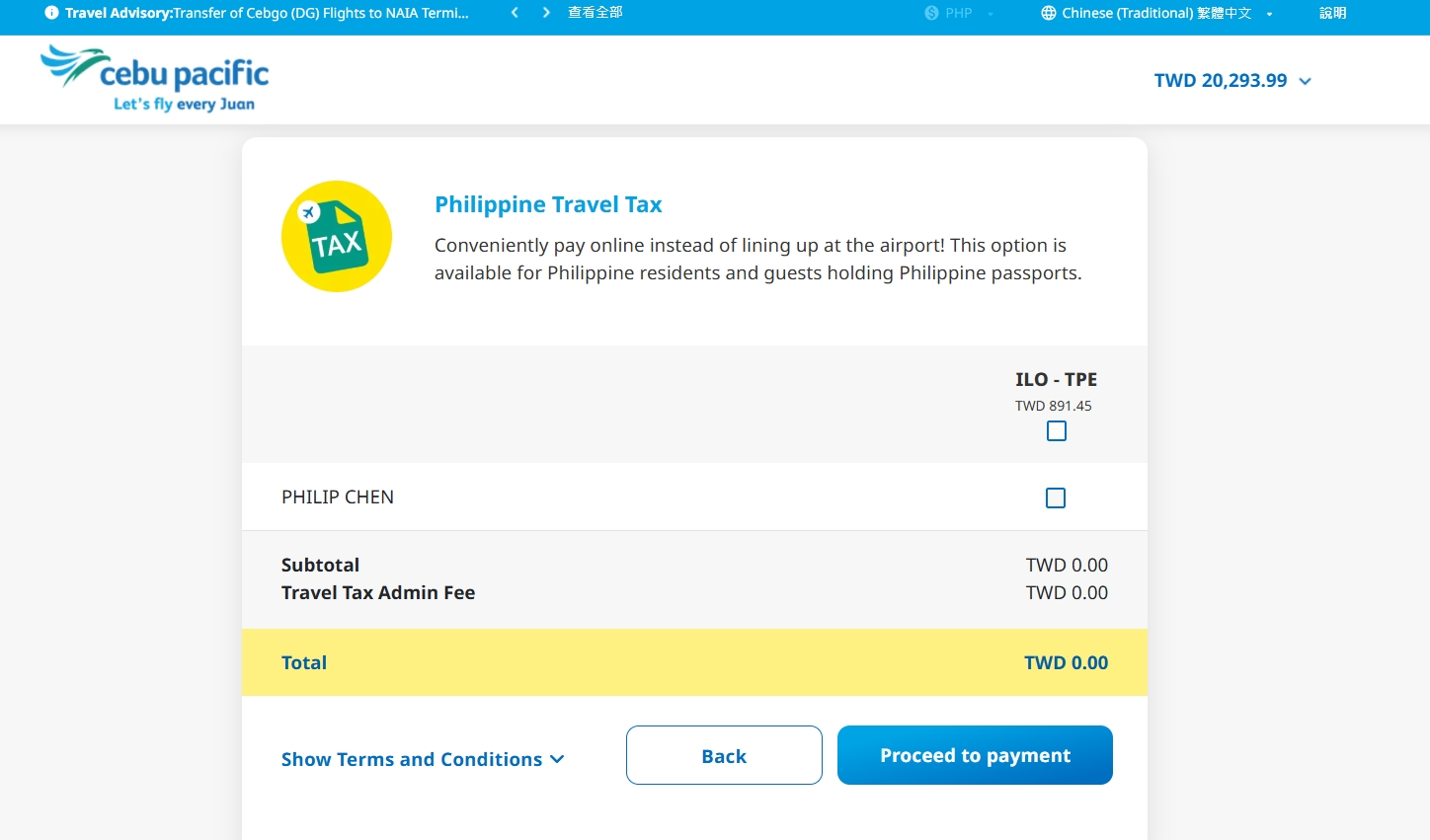Click the yellow Travel Tax icon
Image resolution: width=1430 pixels, height=840 pixels.
(x=337, y=236)
